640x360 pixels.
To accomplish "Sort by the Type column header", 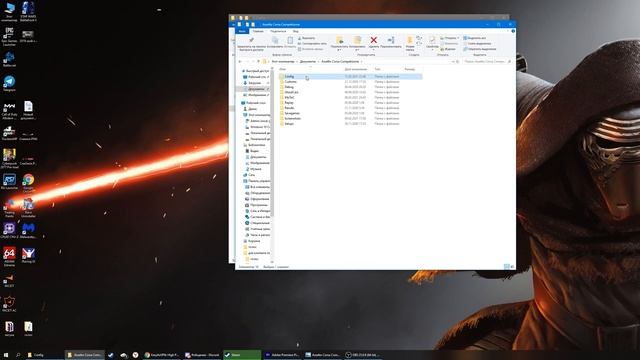I will 377,69.
